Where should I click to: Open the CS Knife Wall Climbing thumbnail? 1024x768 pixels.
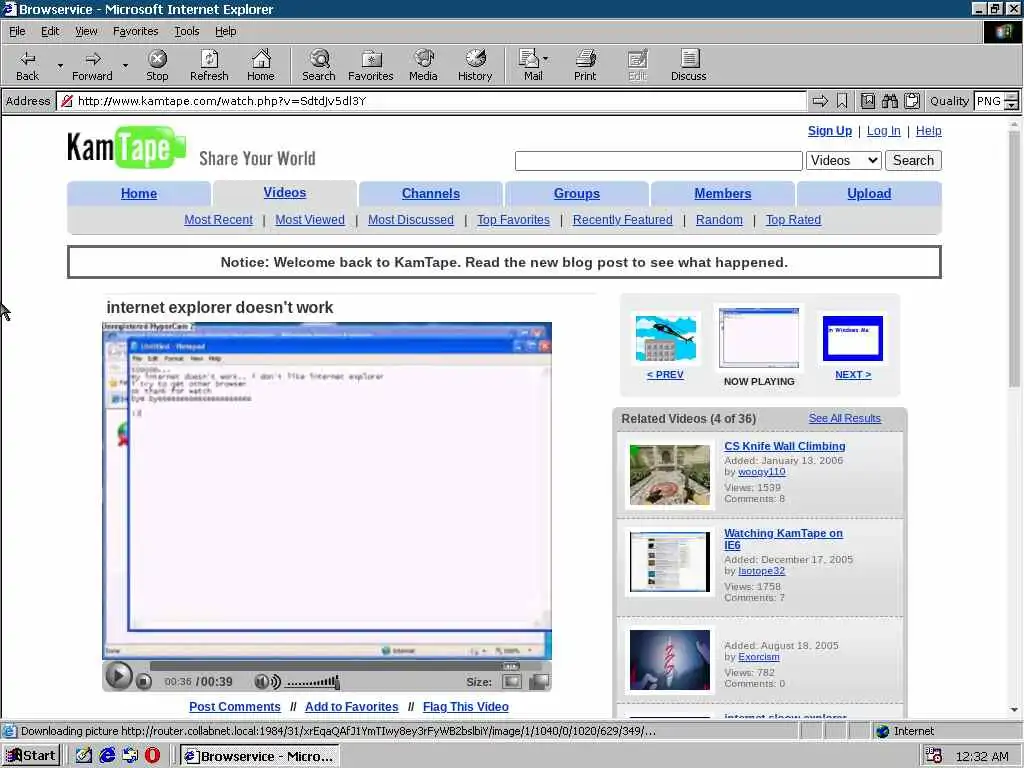tap(669, 475)
